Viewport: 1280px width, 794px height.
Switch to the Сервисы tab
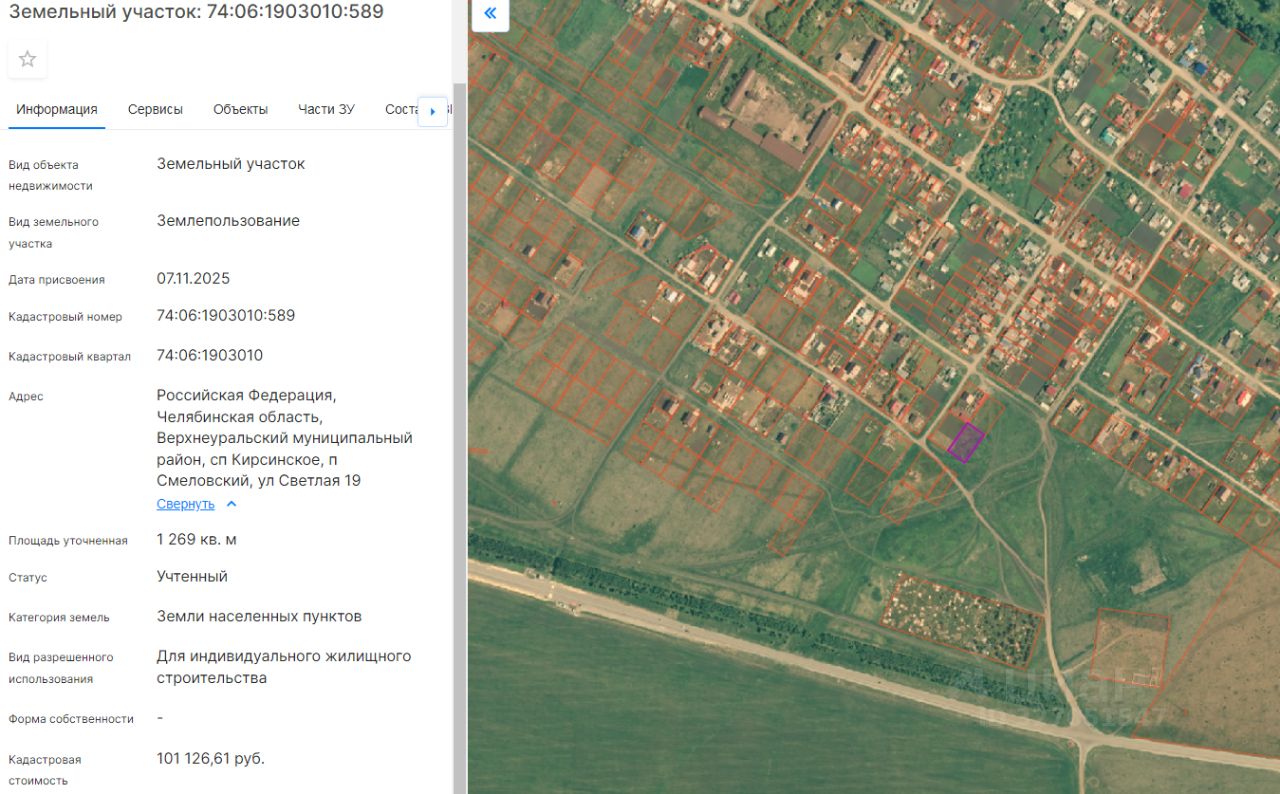(155, 110)
